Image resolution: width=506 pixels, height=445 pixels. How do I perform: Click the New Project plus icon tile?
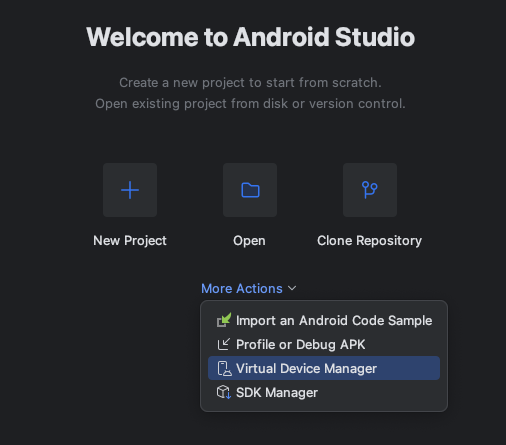coord(130,190)
